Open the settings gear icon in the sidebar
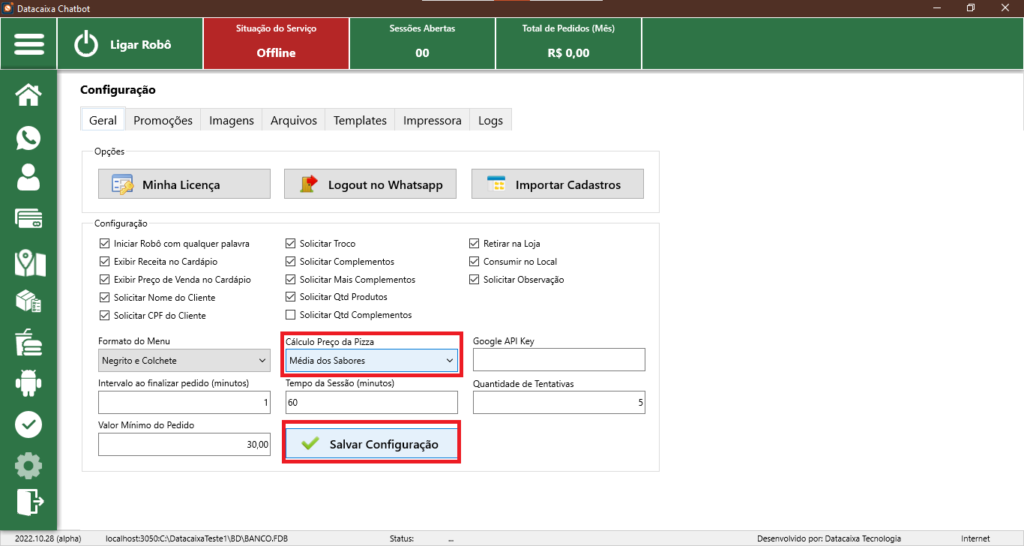Viewport: 1024px width, 546px height. coord(29,465)
